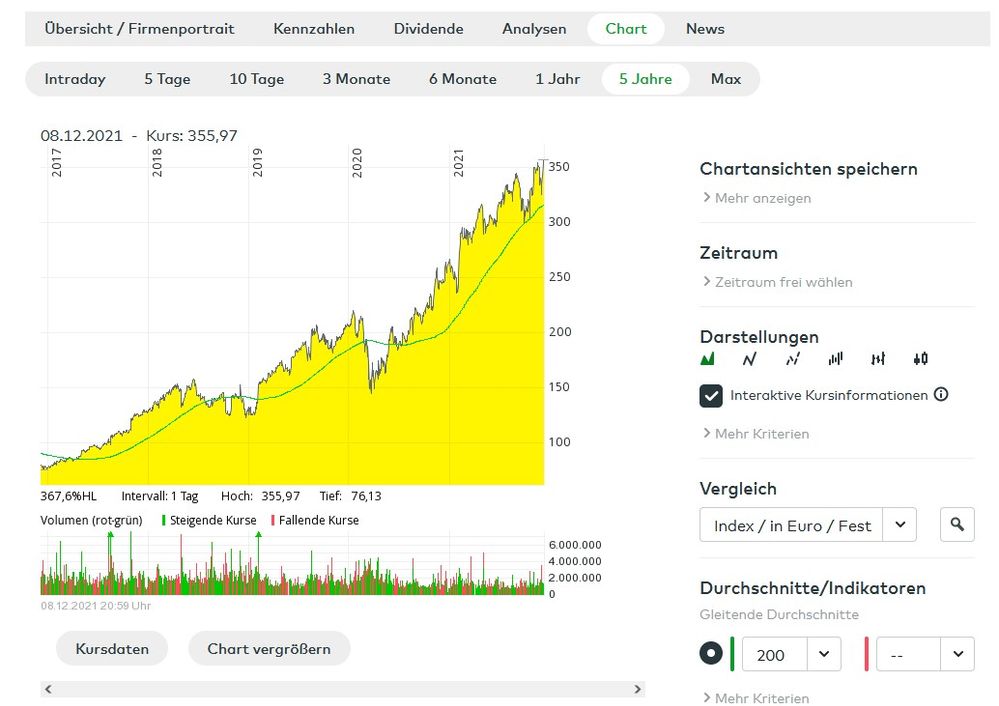
Task: Select the dashed line chart display icon
Action: click(793, 359)
